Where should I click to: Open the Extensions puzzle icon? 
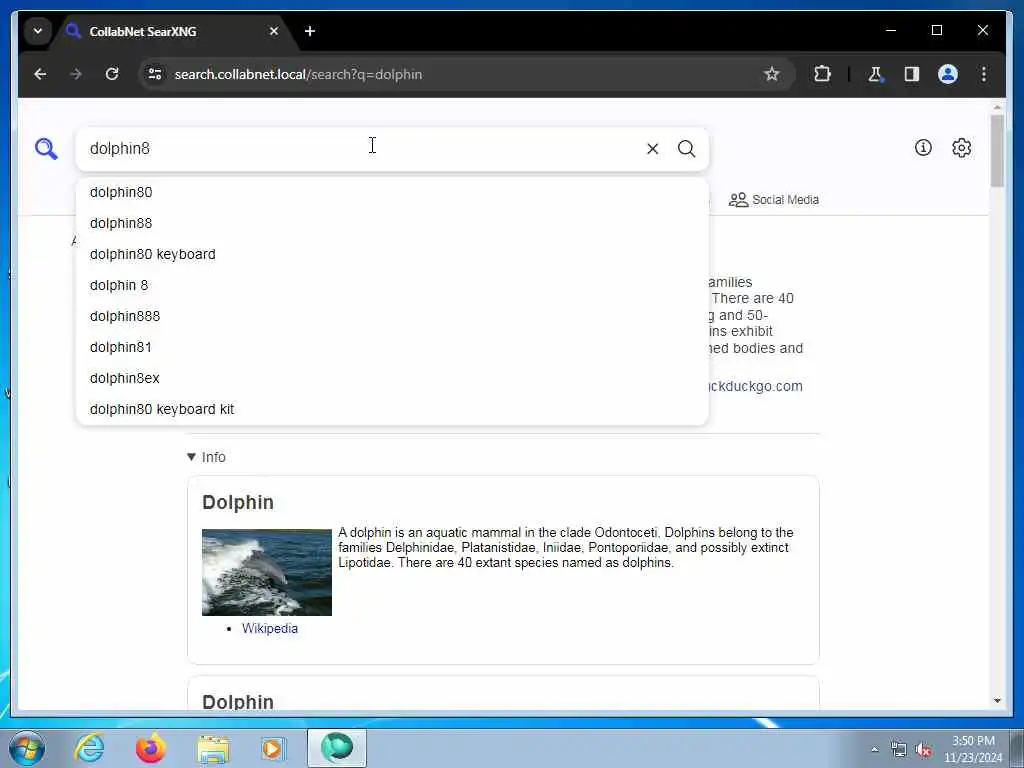822,74
